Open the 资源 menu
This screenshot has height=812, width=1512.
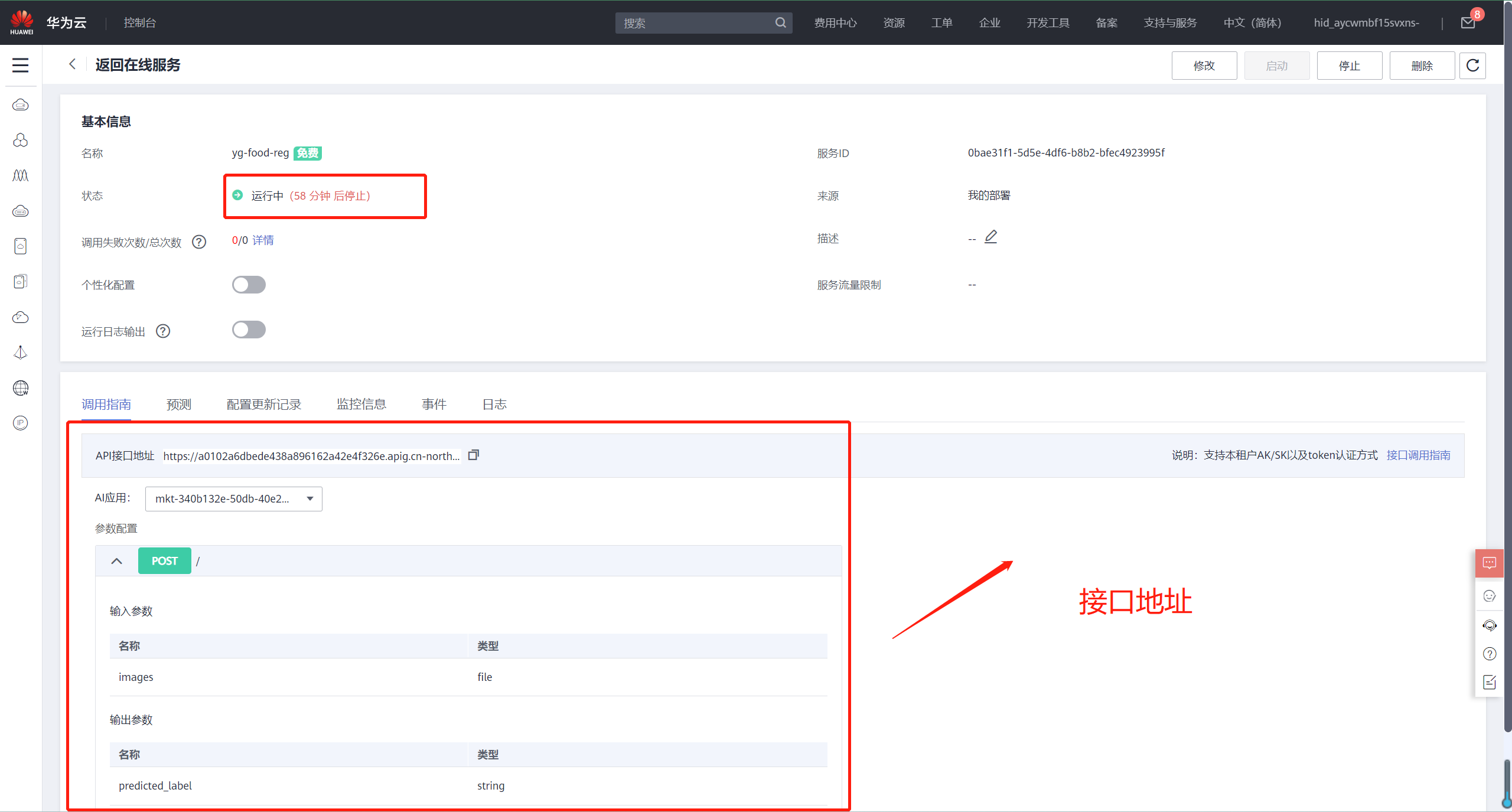894,22
